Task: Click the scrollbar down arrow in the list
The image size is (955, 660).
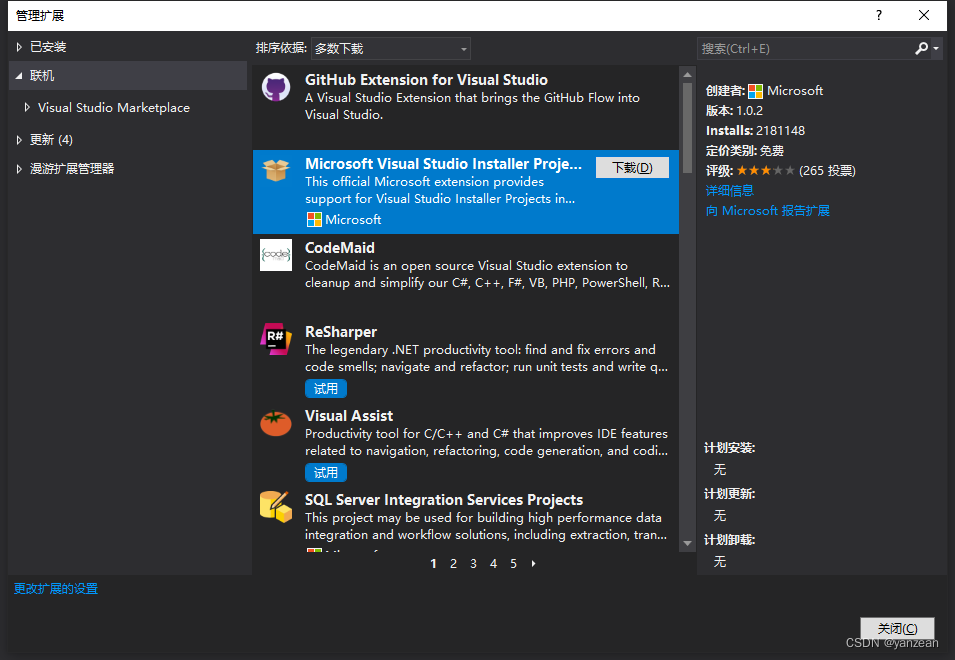Action: pyautogui.click(x=687, y=543)
